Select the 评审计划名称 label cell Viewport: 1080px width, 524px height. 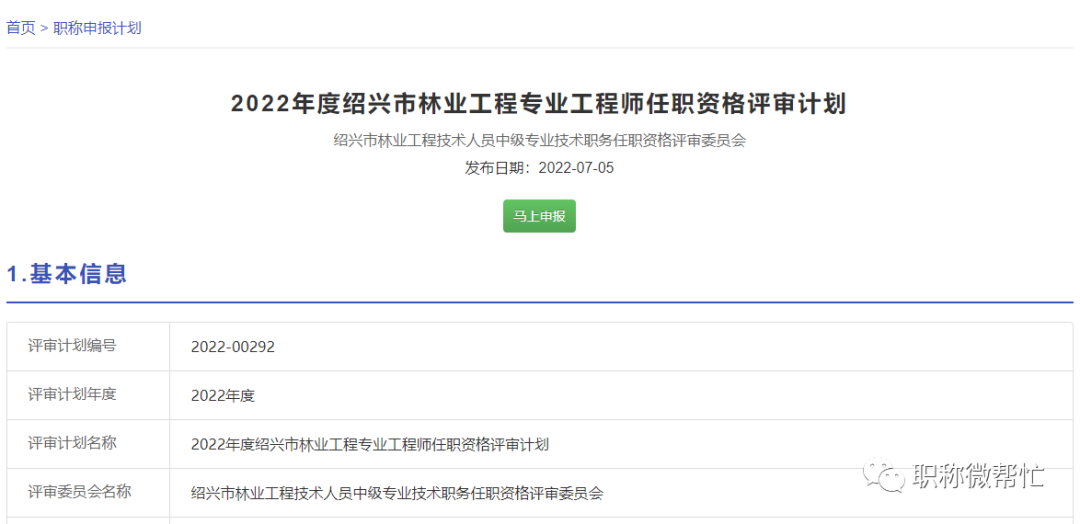tap(88, 444)
